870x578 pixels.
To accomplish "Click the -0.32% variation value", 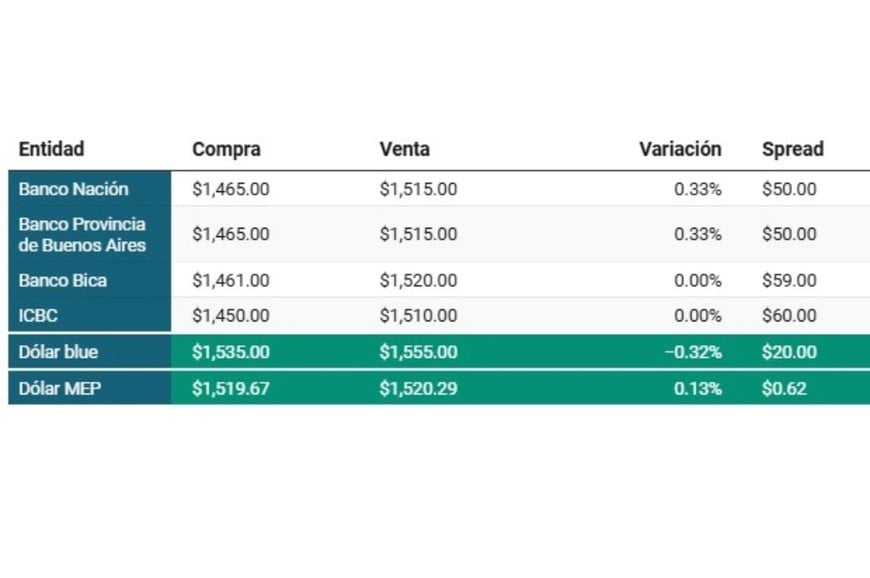I will (694, 352).
